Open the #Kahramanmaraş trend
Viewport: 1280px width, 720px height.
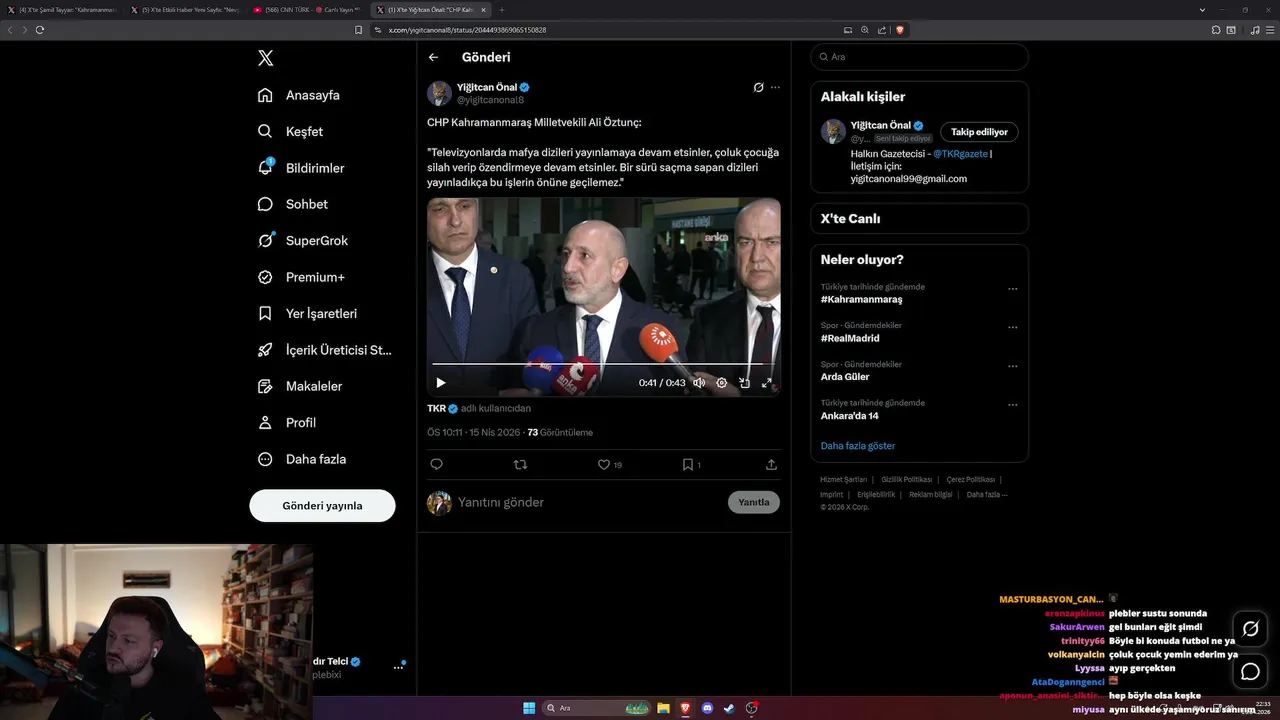click(861, 299)
